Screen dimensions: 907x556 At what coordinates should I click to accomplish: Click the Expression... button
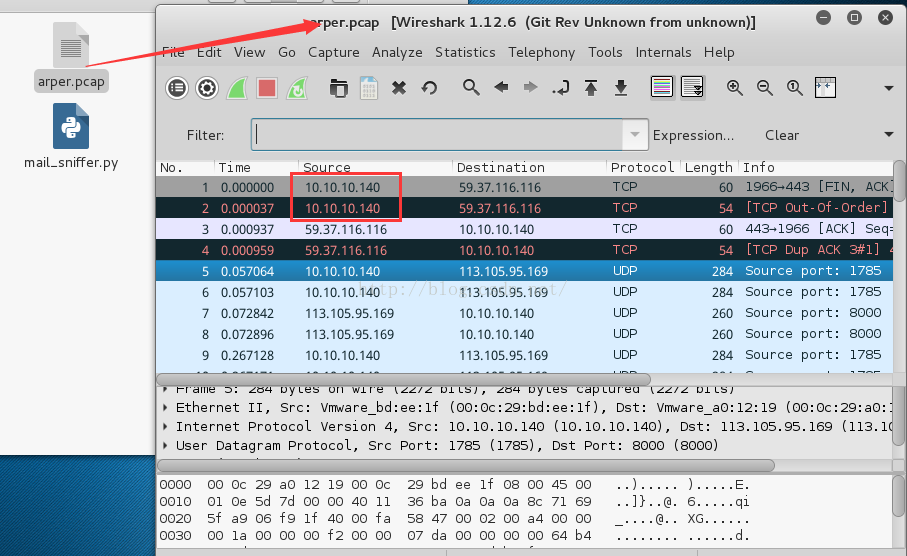pyautogui.click(x=693, y=135)
